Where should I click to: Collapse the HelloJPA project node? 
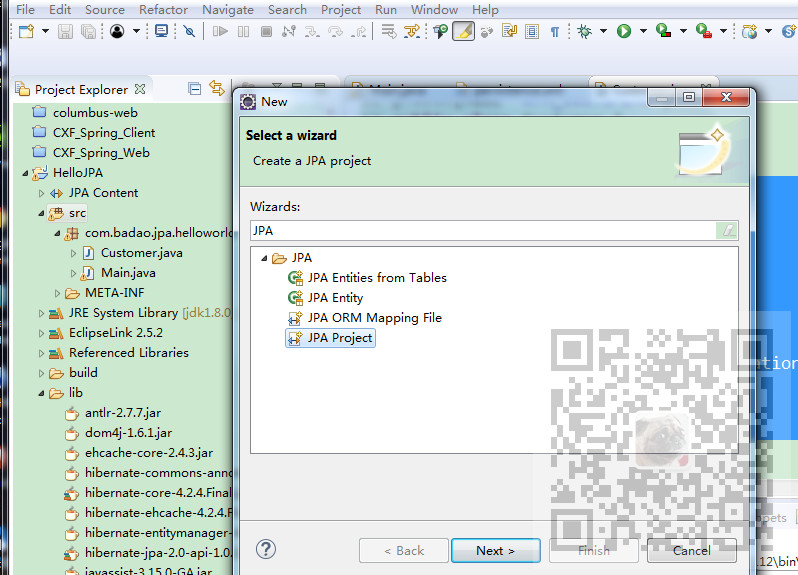(25, 174)
